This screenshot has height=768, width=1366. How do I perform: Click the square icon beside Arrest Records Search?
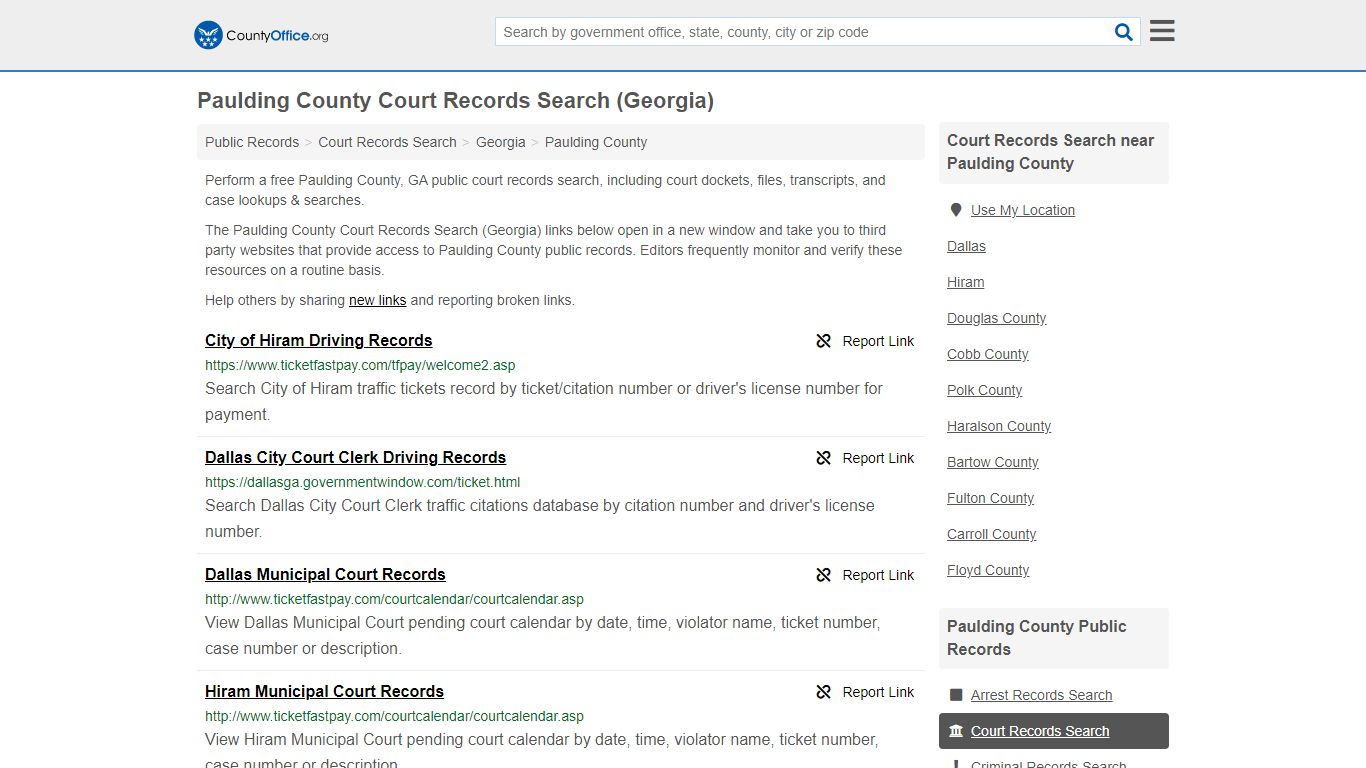pos(956,694)
